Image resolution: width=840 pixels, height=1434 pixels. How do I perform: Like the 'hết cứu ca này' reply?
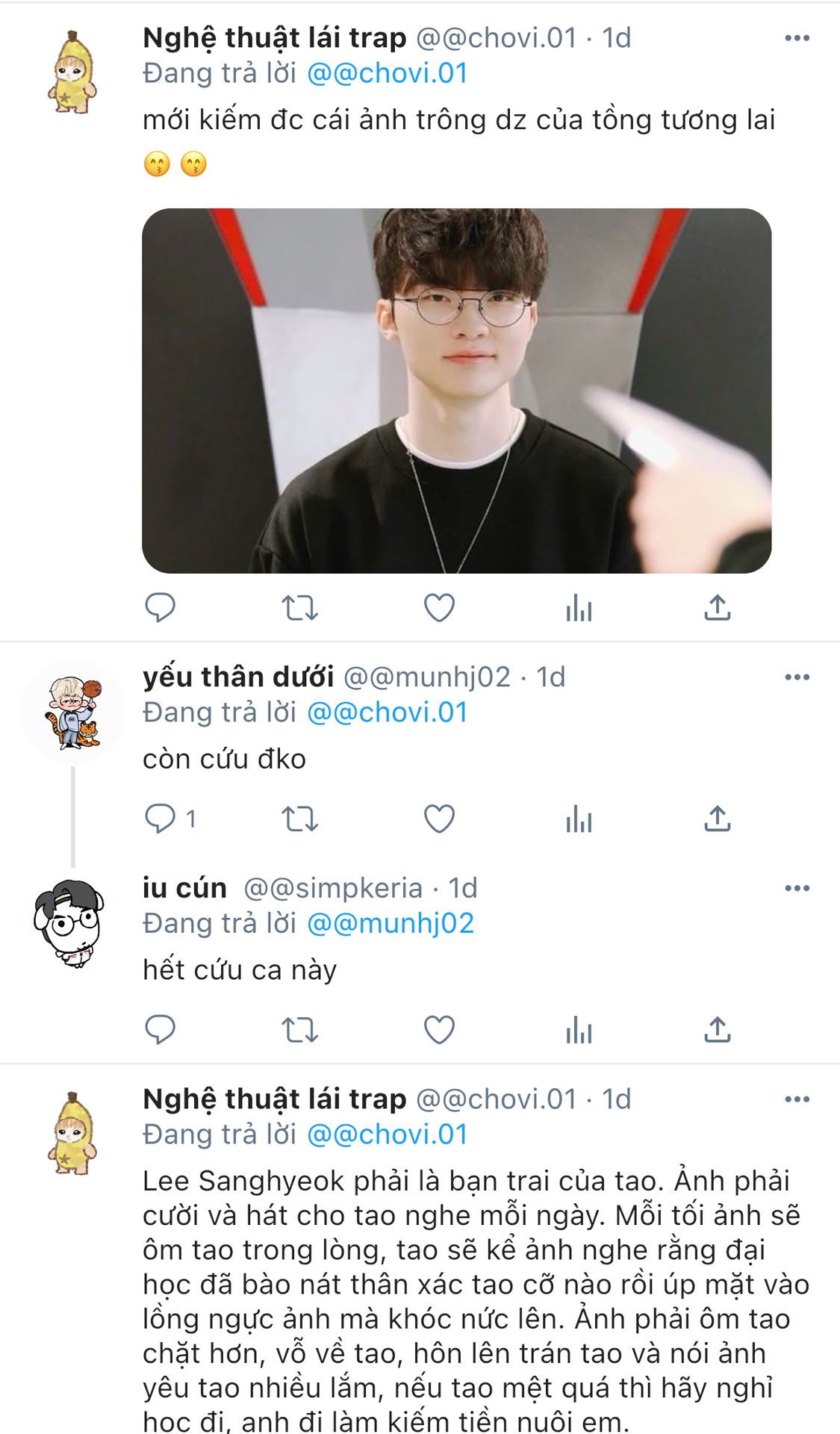point(439,1030)
